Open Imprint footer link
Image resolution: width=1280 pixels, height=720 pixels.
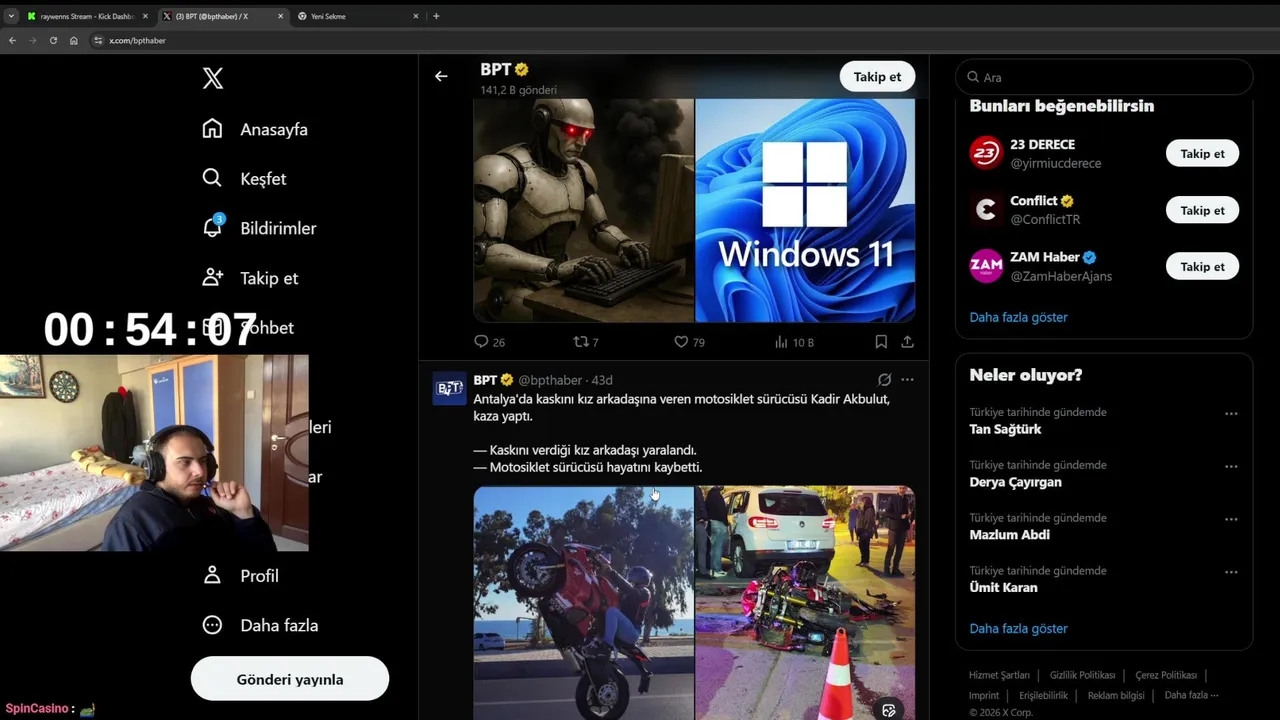tap(984, 695)
